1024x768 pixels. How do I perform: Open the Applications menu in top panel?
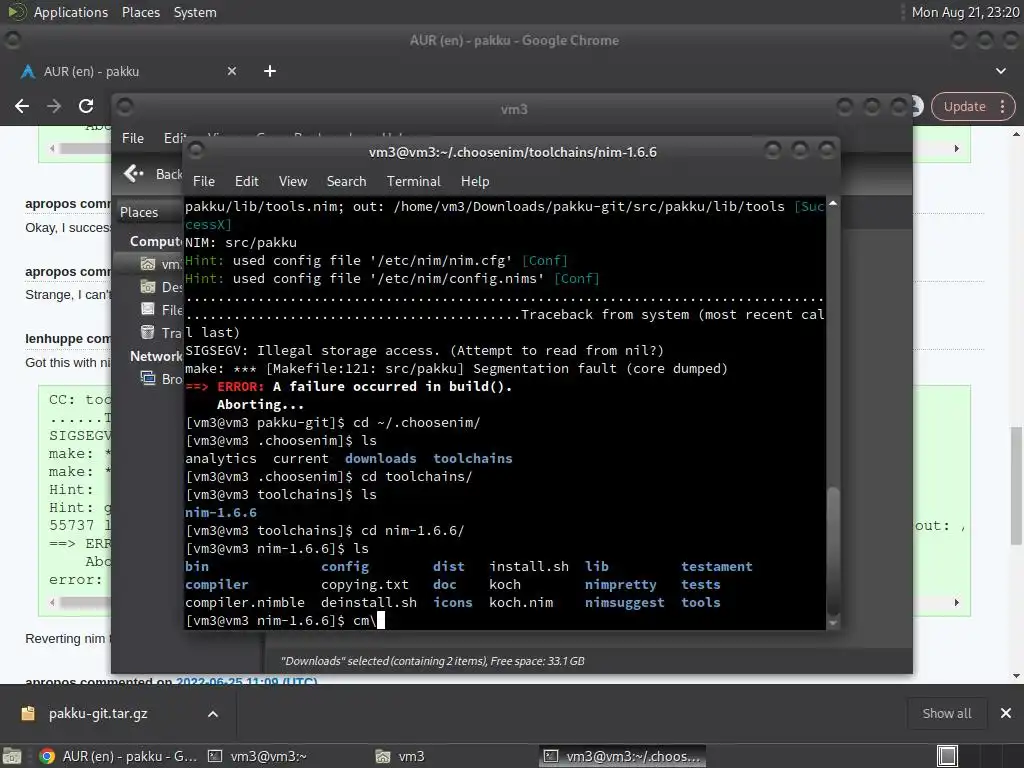(x=71, y=12)
